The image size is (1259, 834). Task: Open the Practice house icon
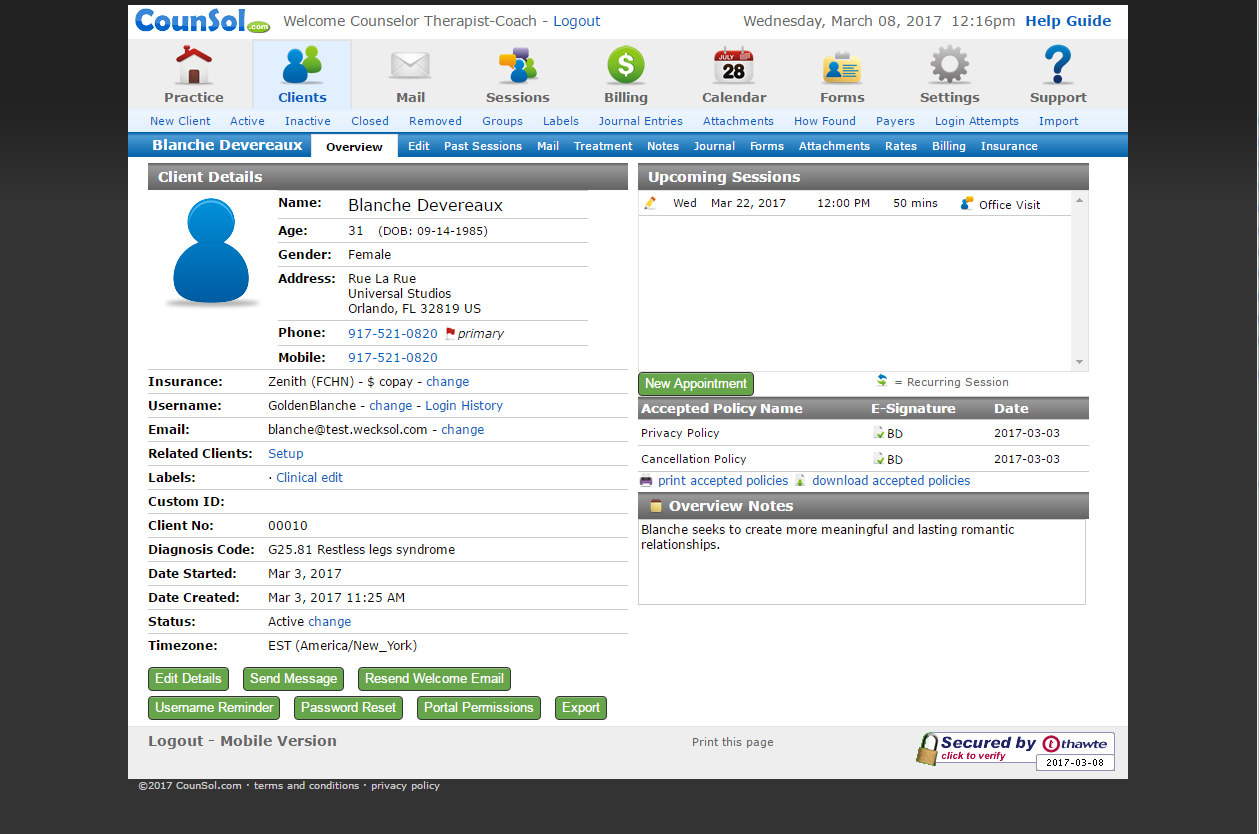point(194,65)
